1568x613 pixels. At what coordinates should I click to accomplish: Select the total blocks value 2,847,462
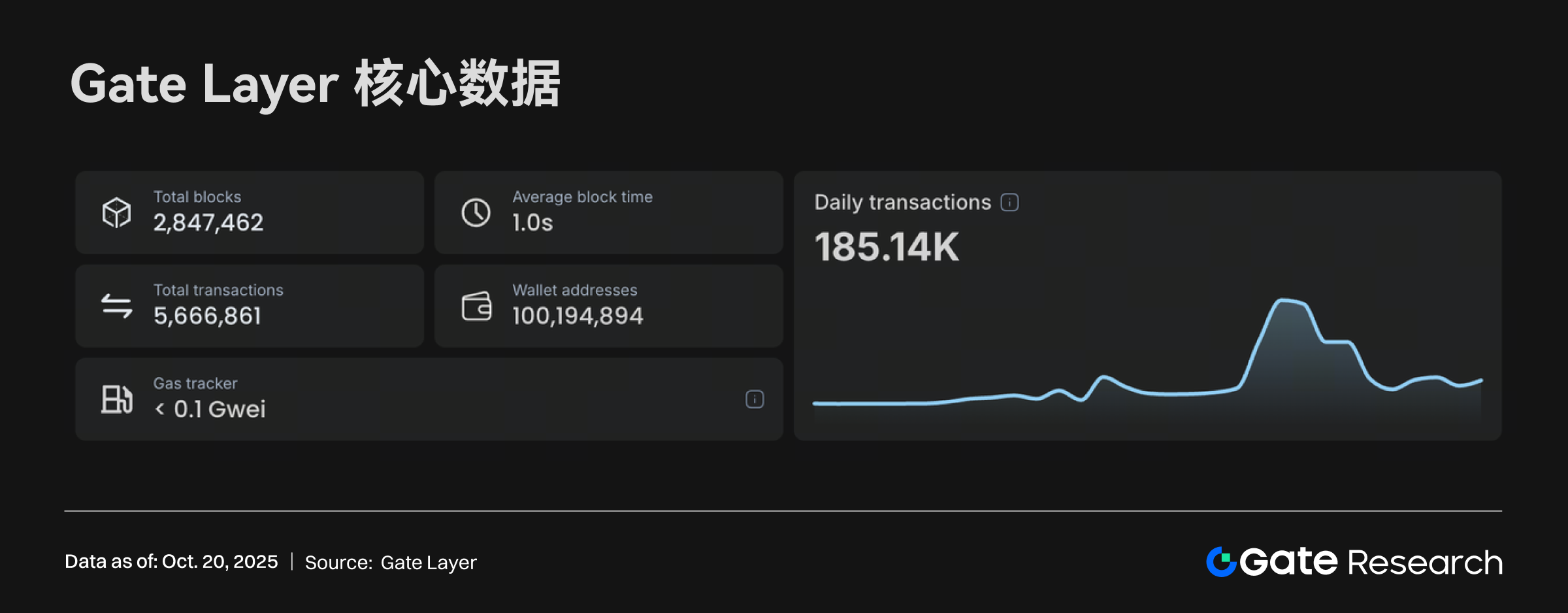pyautogui.click(x=208, y=223)
